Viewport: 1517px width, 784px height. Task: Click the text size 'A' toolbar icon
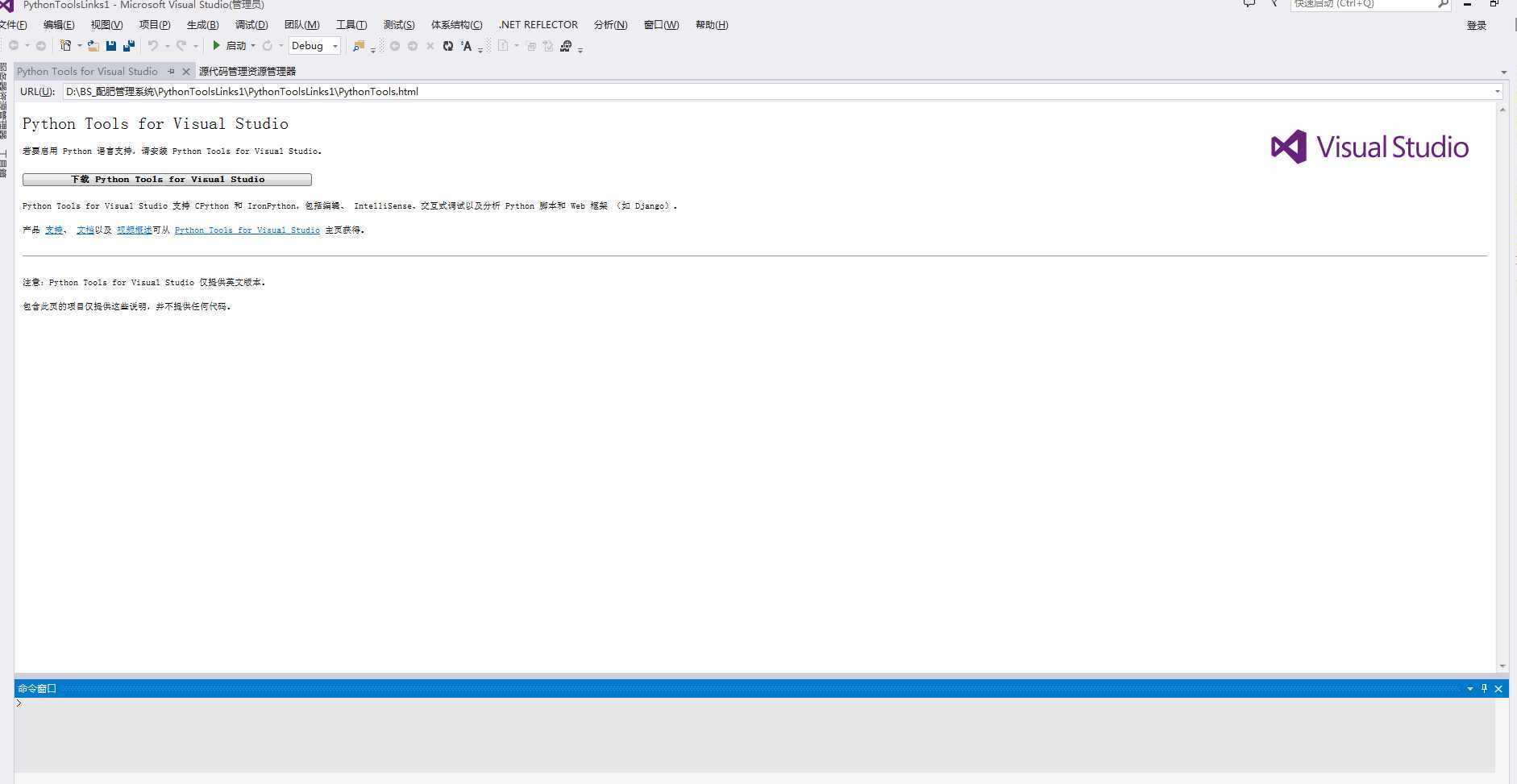[467, 46]
